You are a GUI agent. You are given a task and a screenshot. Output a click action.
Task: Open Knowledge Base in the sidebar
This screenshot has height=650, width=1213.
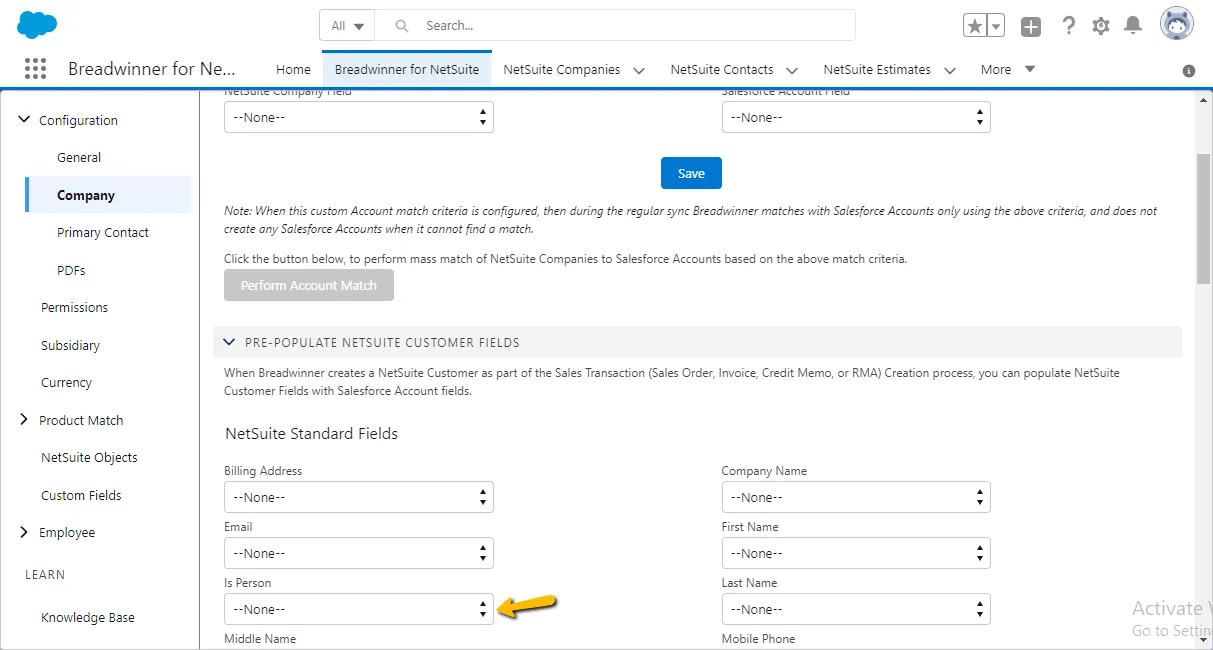tap(88, 618)
